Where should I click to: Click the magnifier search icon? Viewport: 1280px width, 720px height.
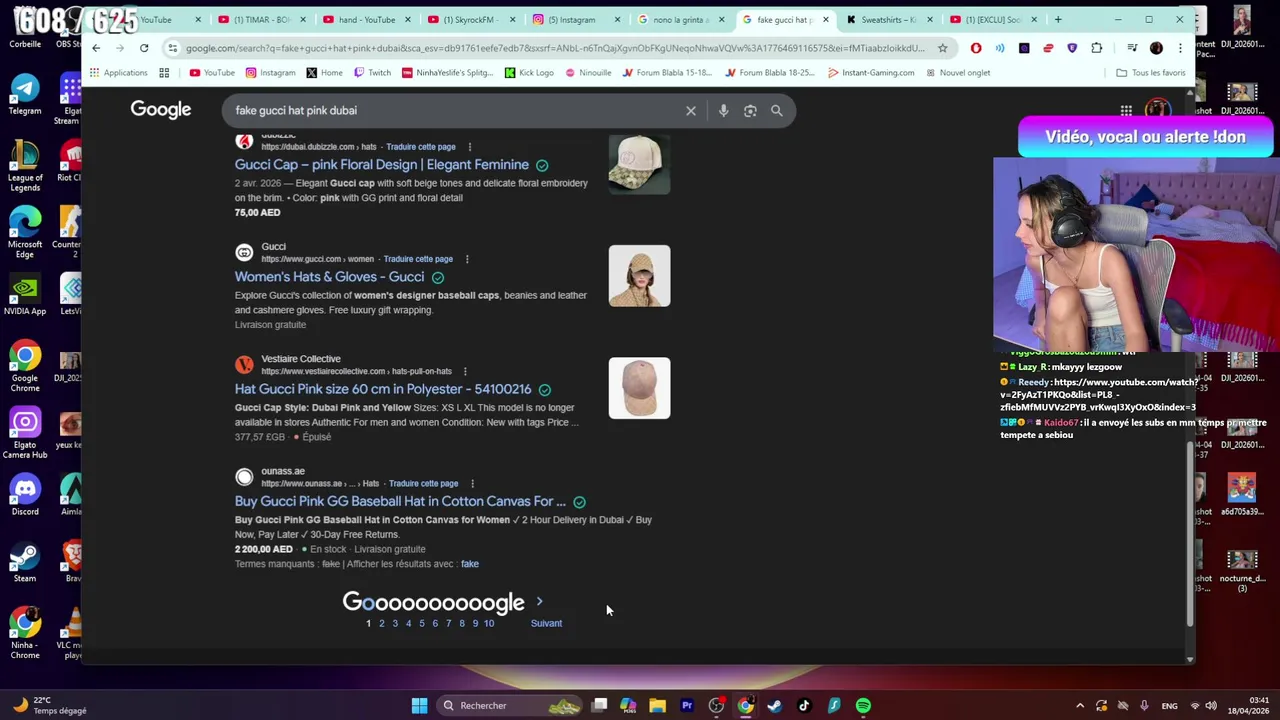click(777, 111)
